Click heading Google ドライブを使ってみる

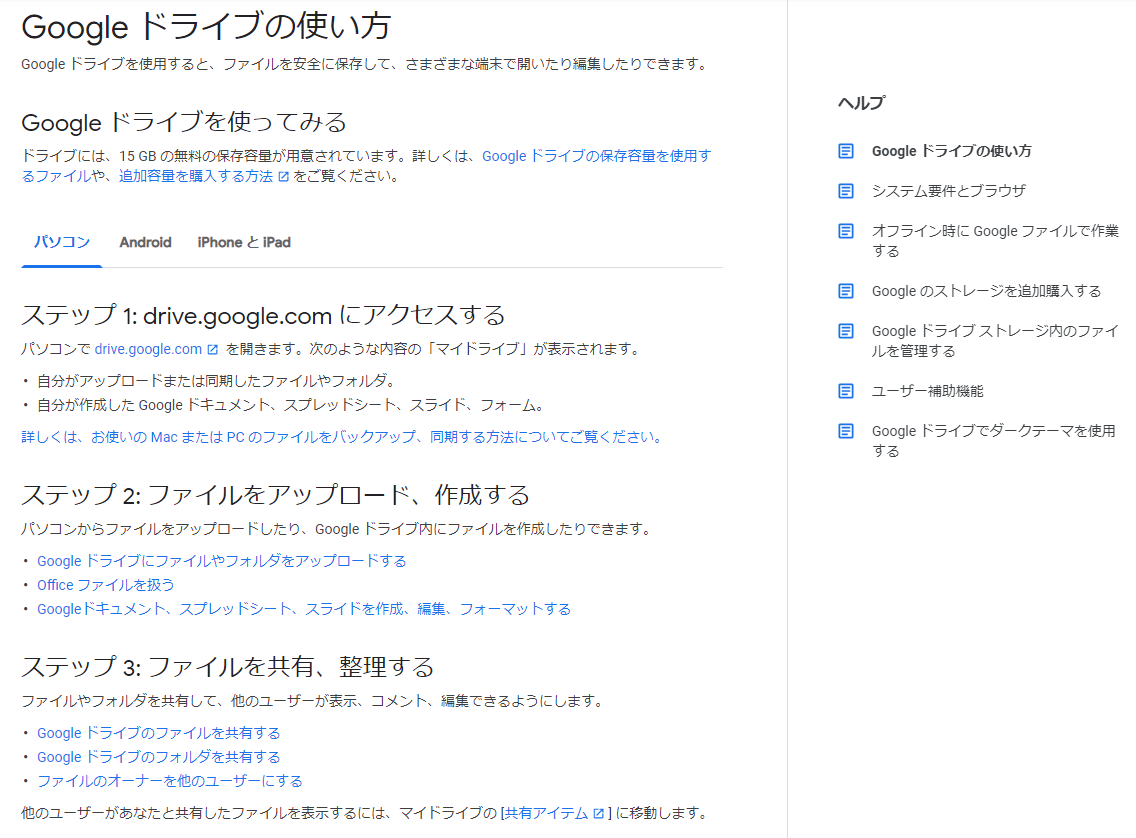(x=184, y=122)
